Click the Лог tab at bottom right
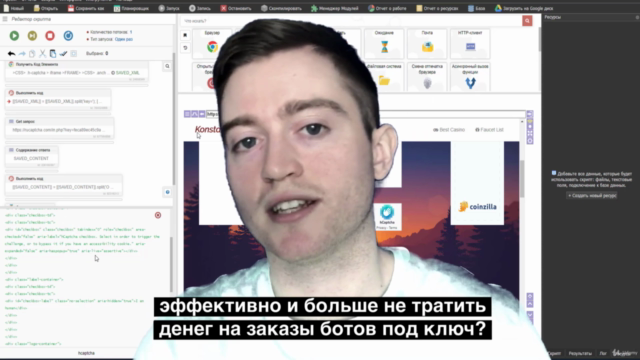This screenshot has width=640, height=360. click(603, 353)
